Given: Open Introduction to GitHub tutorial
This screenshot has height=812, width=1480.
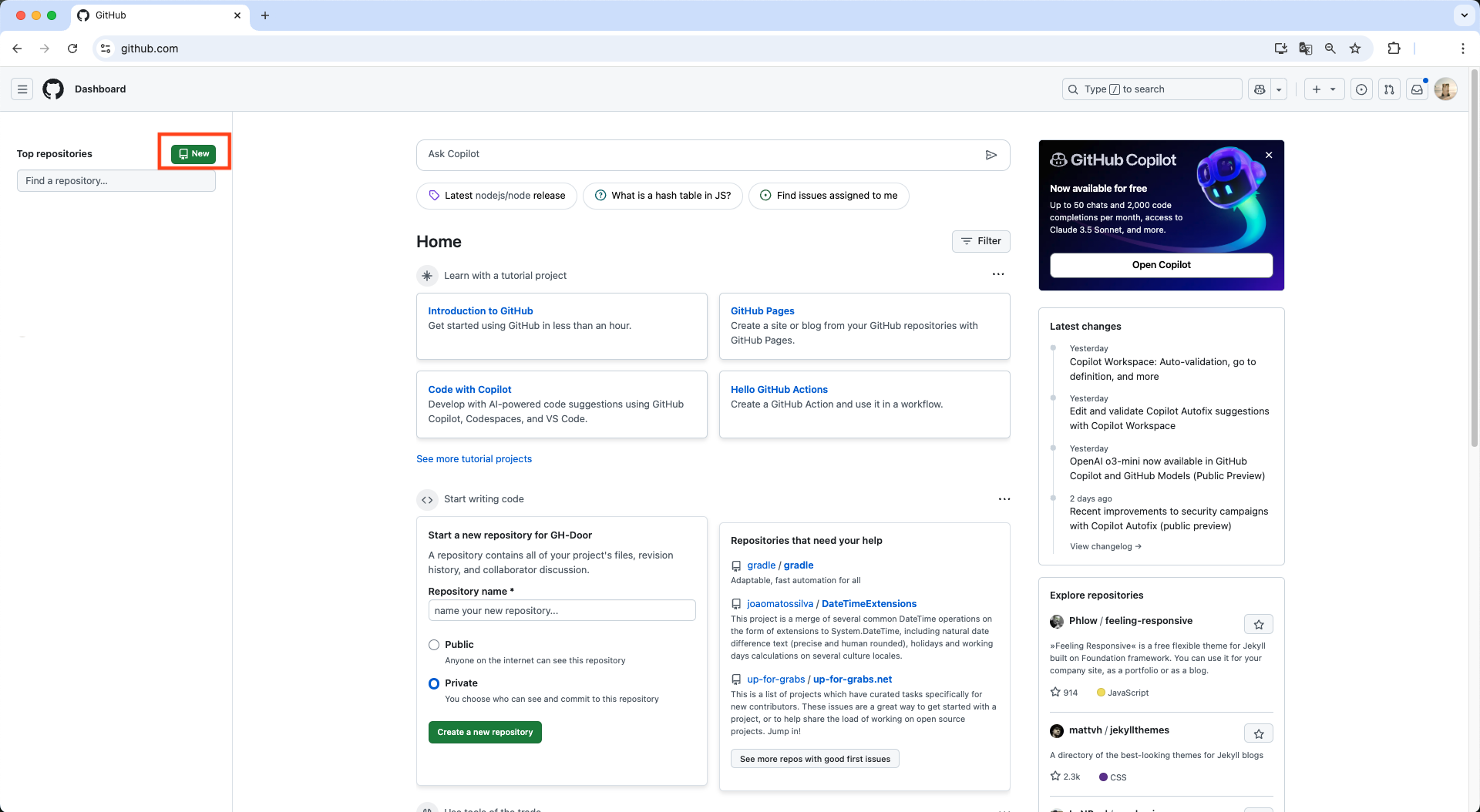Looking at the screenshot, I should (x=480, y=311).
